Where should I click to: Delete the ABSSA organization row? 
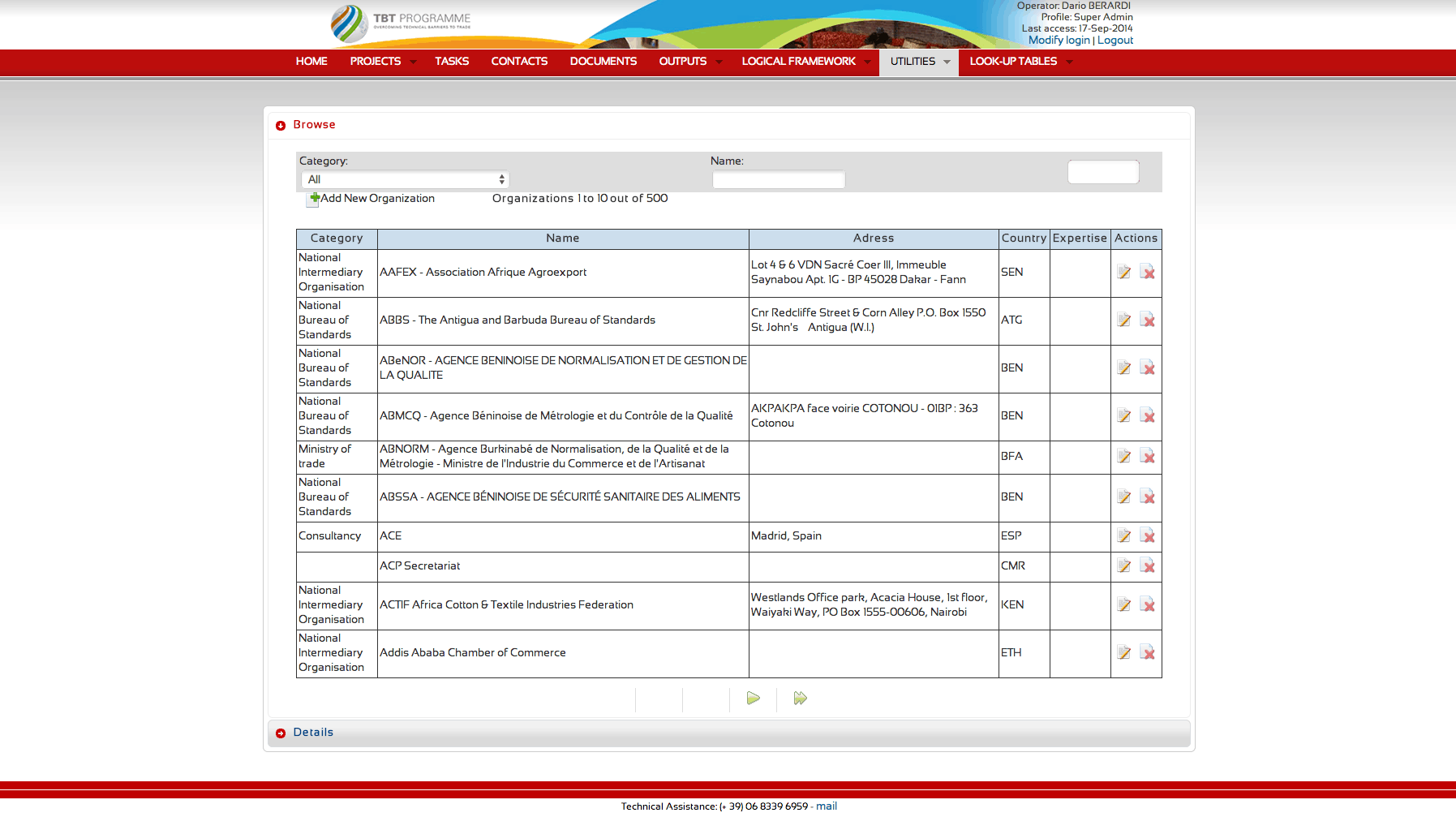(x=1147, y=497)
